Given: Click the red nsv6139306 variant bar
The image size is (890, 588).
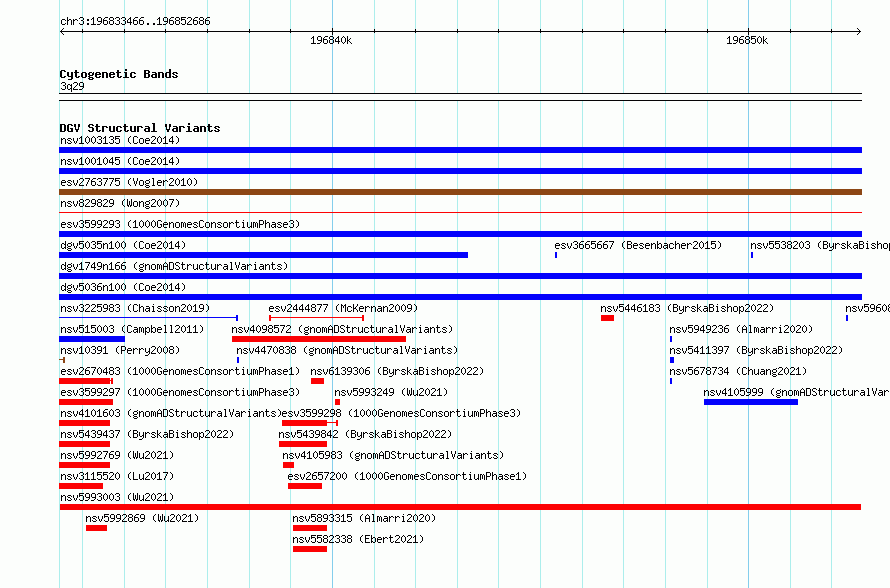Looking at the screenshot, I should pos(317,381).
